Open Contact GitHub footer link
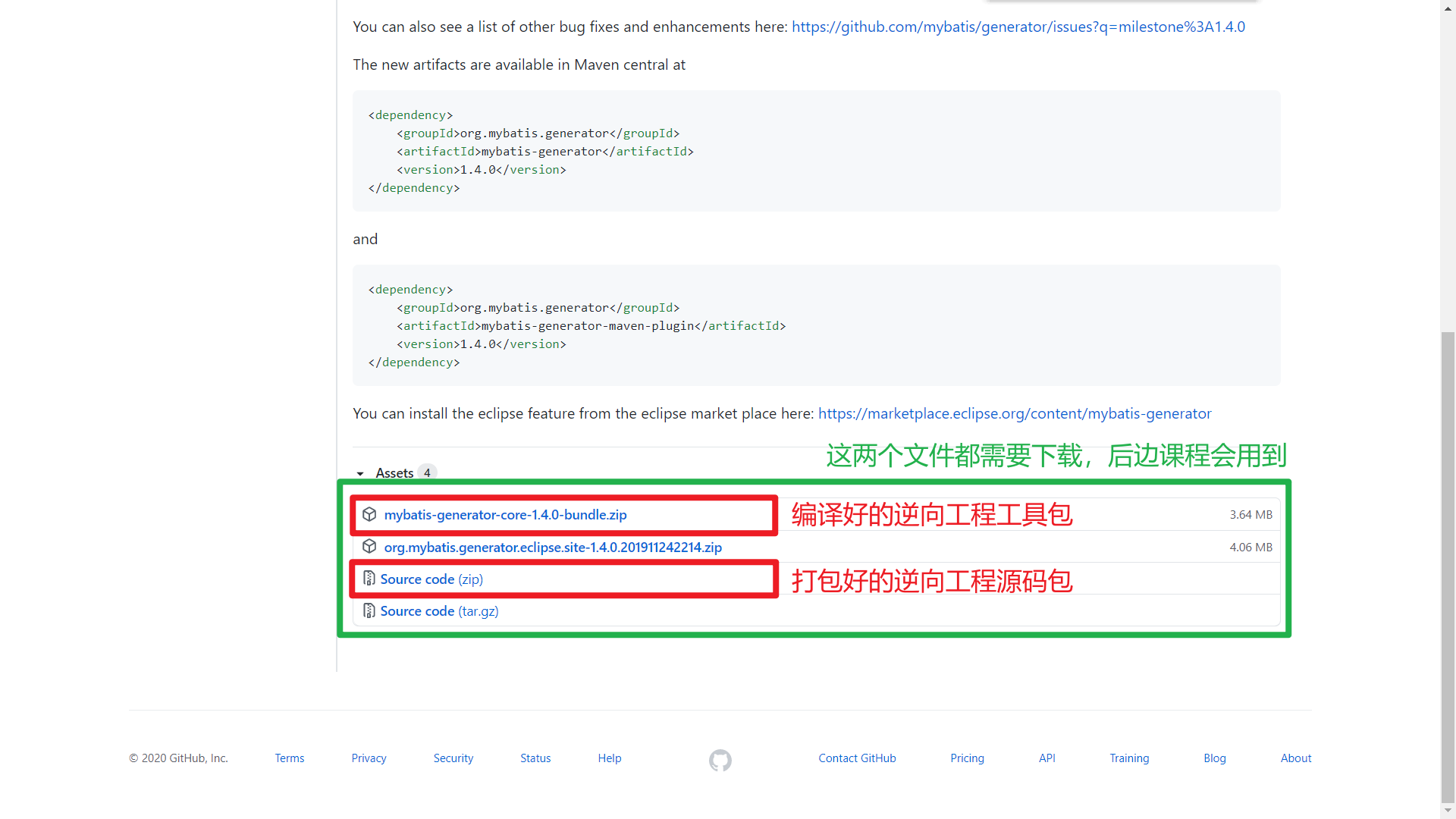 [857, 758]
